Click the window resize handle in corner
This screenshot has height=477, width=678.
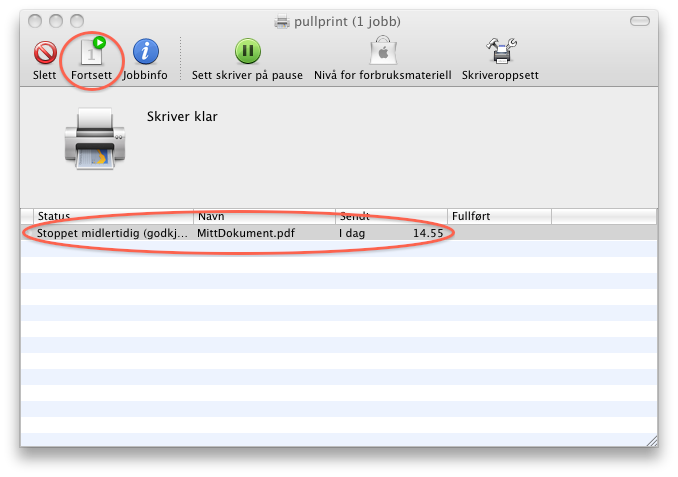[x=650, y=439]
